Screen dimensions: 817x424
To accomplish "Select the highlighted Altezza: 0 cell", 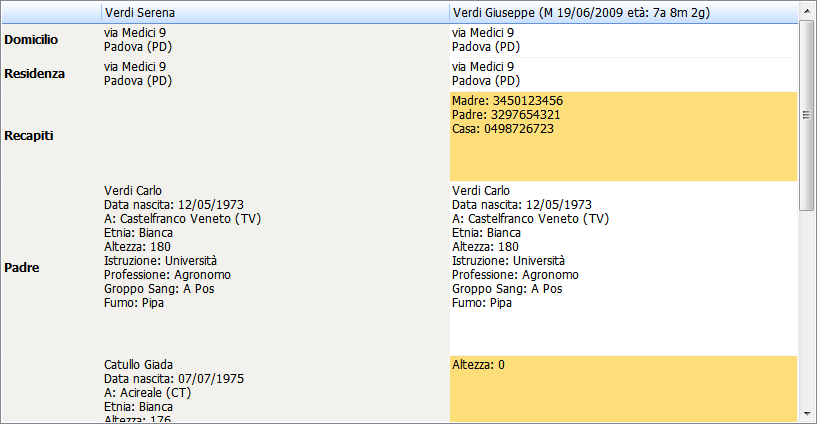I will (x=624, y=389).
